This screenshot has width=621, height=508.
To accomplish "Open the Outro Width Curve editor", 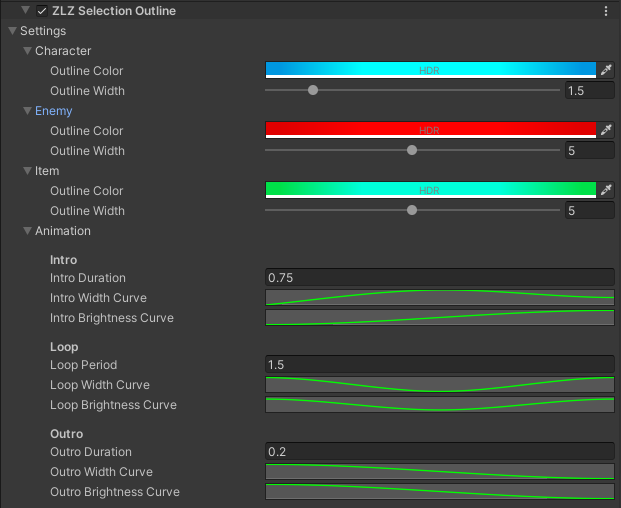I will pos(440,472).
